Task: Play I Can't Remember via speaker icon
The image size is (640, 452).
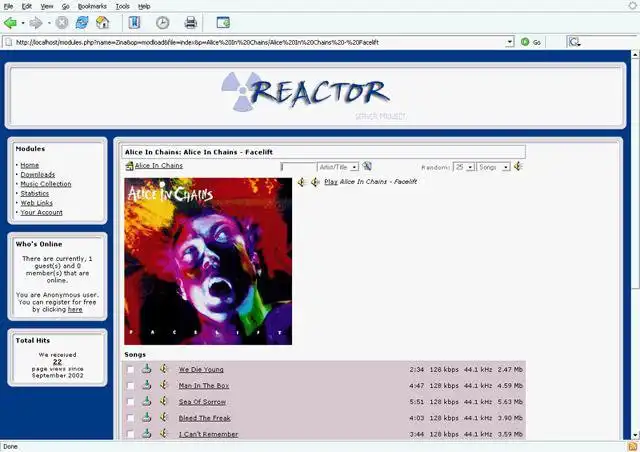Action: coord(164,434)
